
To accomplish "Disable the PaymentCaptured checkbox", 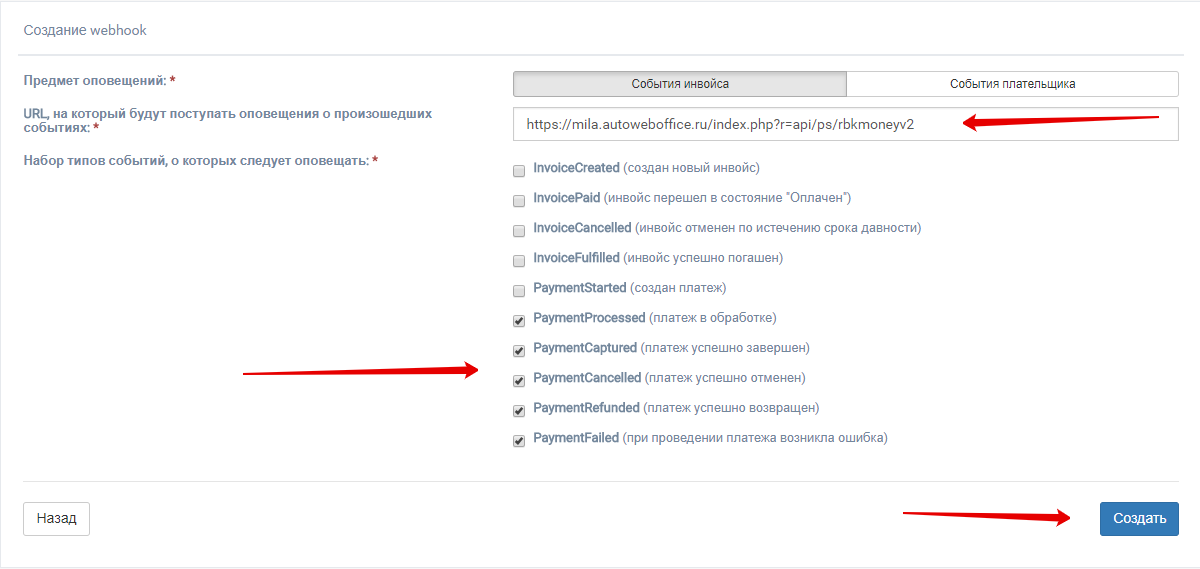I will point(519,351).
